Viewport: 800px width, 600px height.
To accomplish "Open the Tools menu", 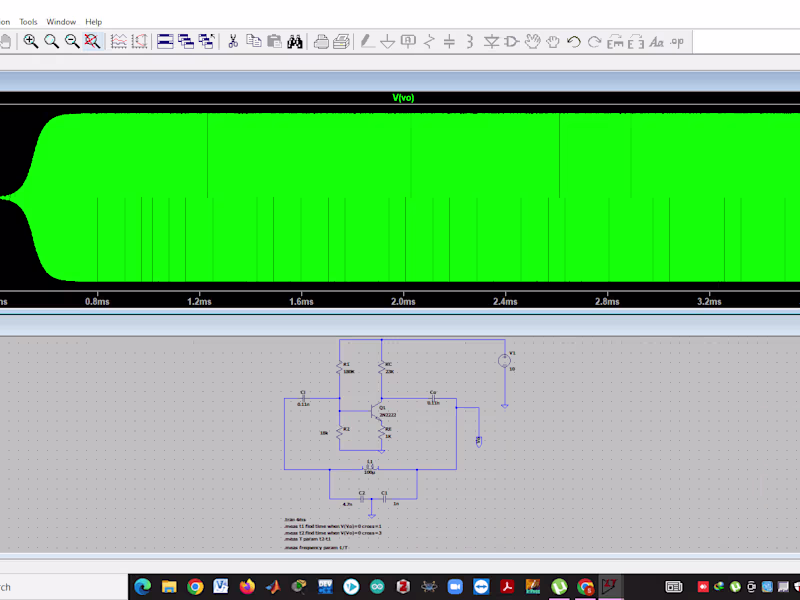I will pyautogui.click(x=28, y=21).
